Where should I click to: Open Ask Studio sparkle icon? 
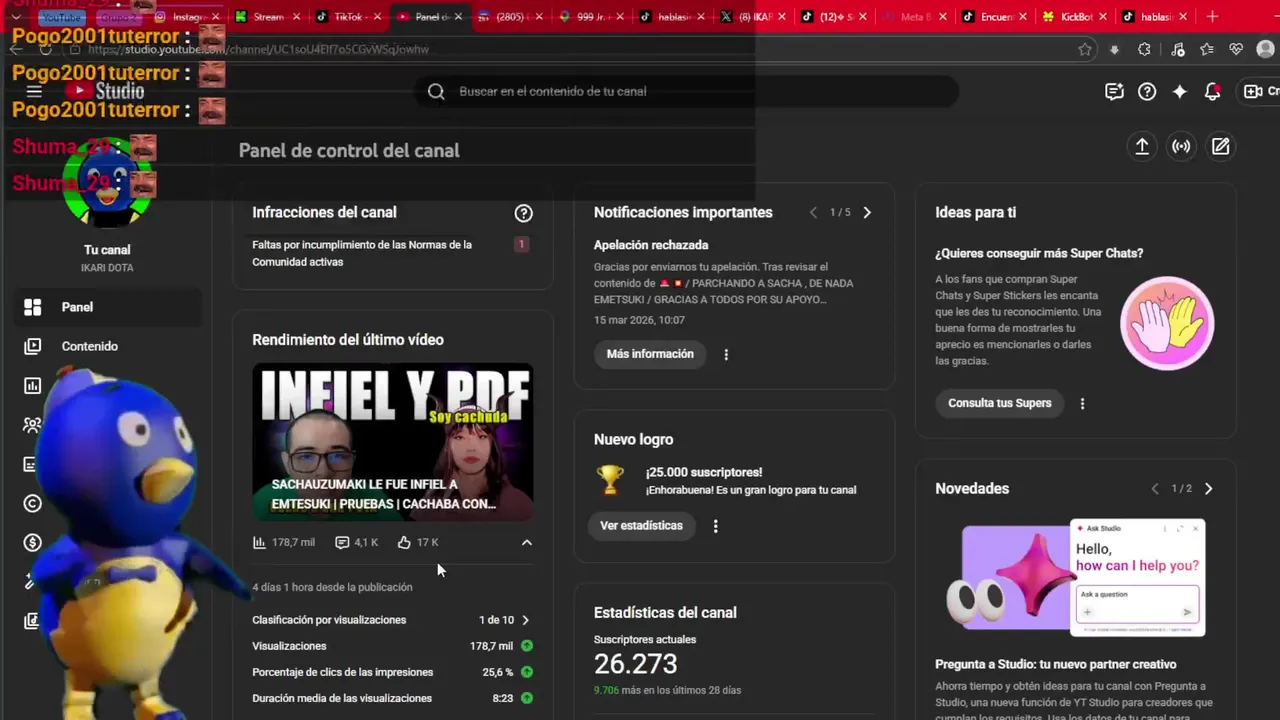1180,91
